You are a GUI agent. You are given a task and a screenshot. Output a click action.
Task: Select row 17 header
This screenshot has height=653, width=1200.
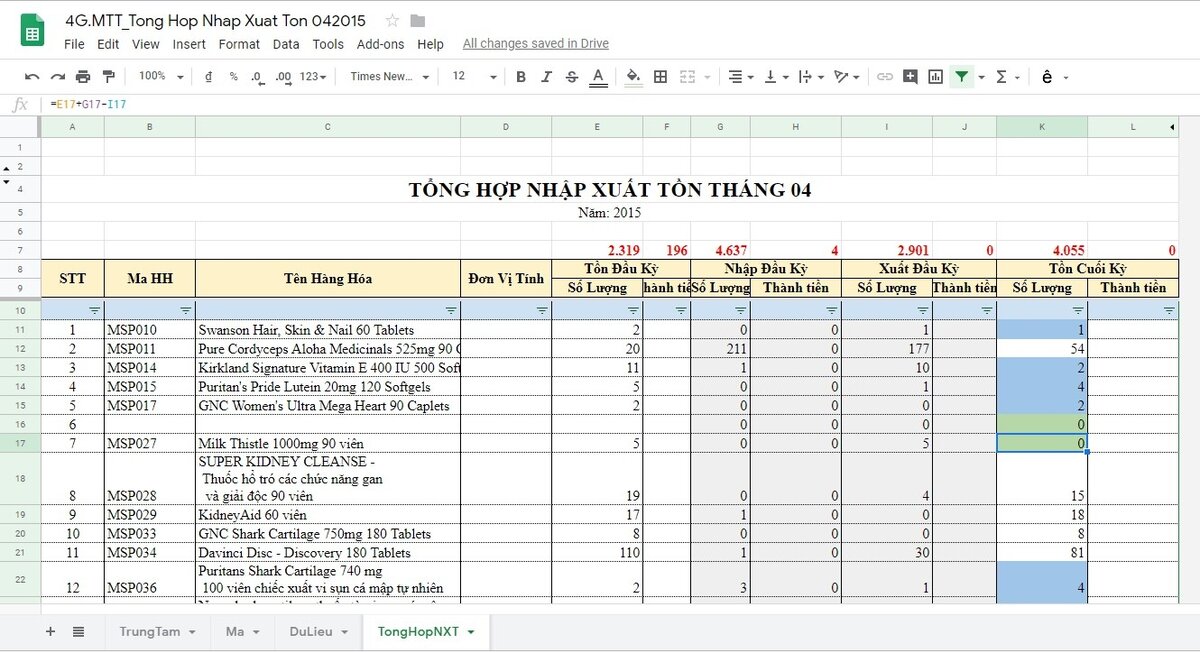(x=20, y=443)
